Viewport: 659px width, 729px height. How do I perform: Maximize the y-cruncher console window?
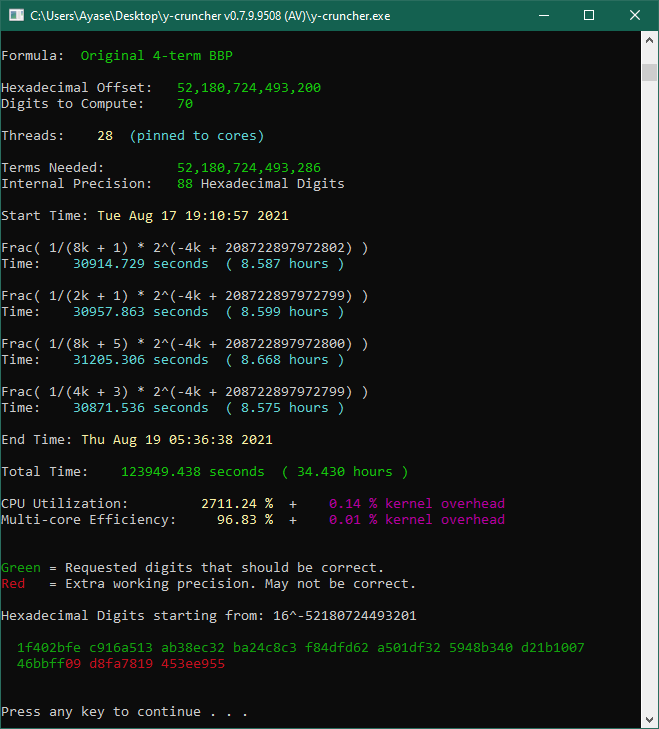click(x=589, y=15)
